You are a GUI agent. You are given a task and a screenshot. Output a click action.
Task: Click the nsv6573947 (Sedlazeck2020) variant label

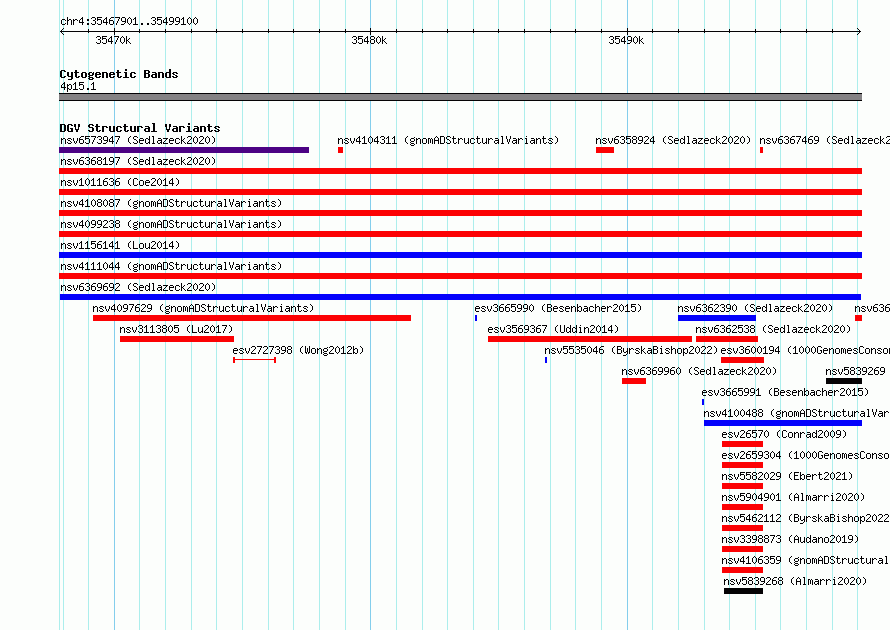(138, 140)
